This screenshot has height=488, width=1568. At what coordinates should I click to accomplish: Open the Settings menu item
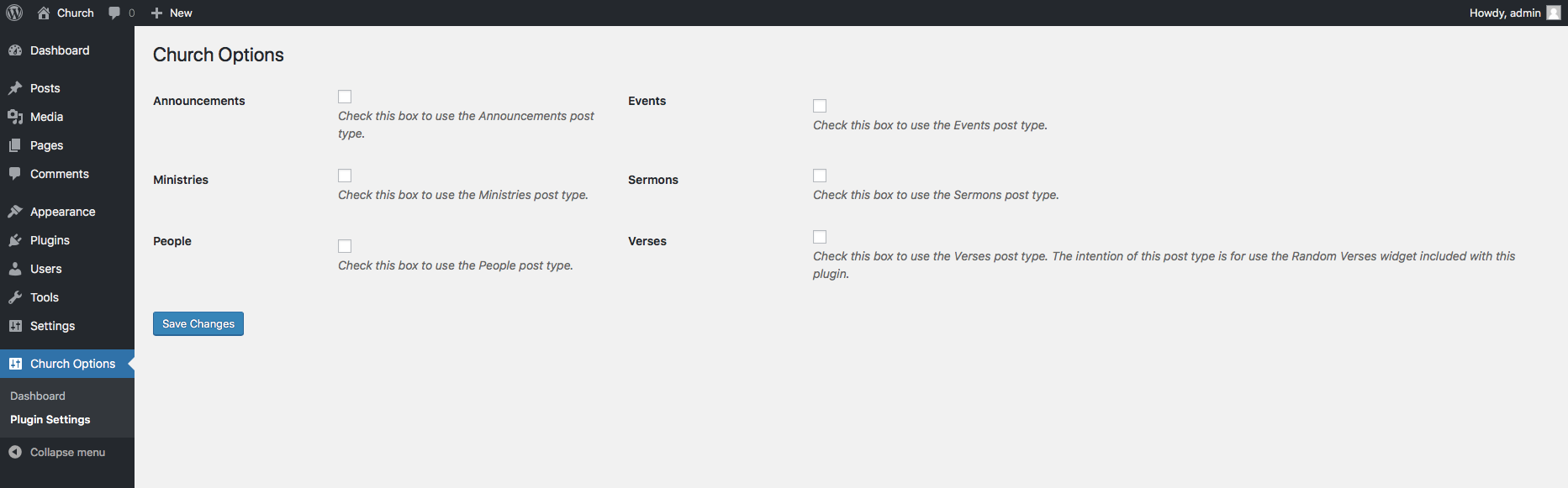click(x=52, y=326)
